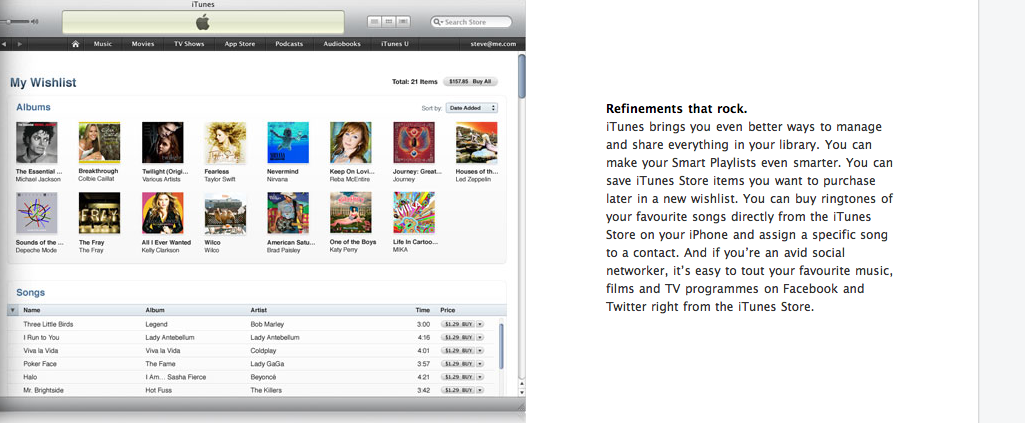
Task: Click the $157.85 Buy All button
Action: [x=471, y=82]
